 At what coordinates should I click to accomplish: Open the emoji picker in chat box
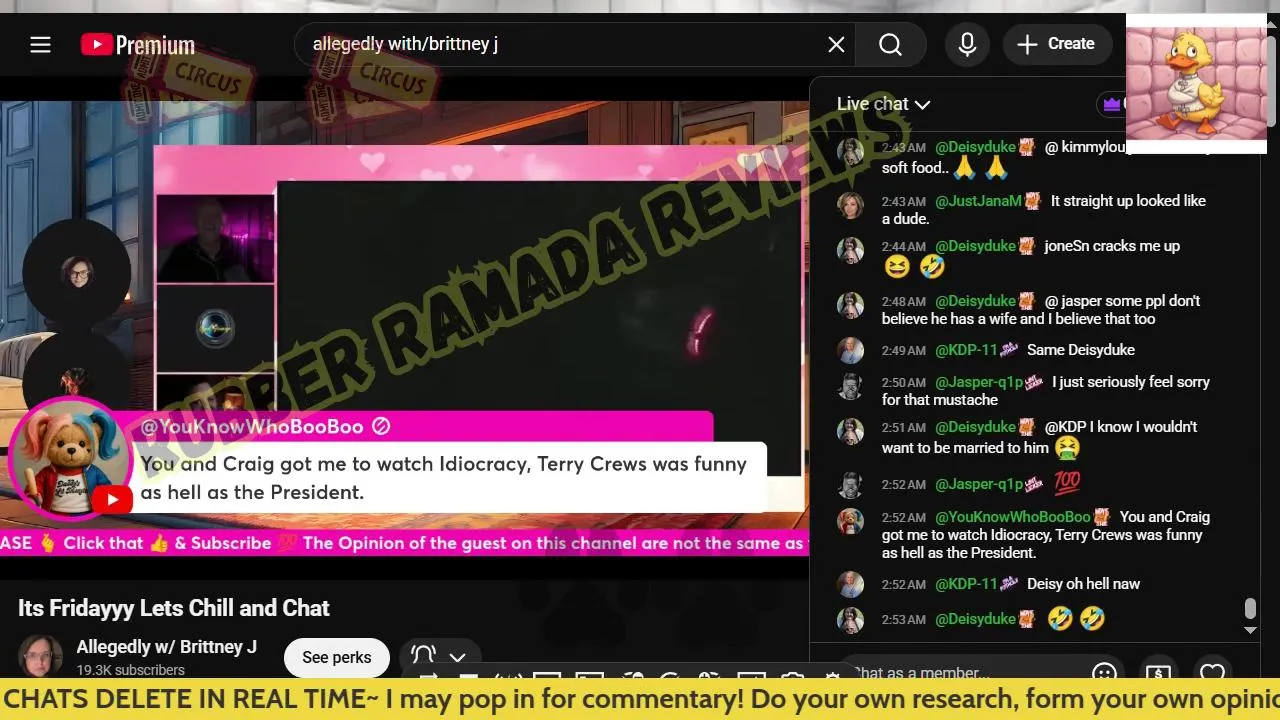(x=1104, y=673)
